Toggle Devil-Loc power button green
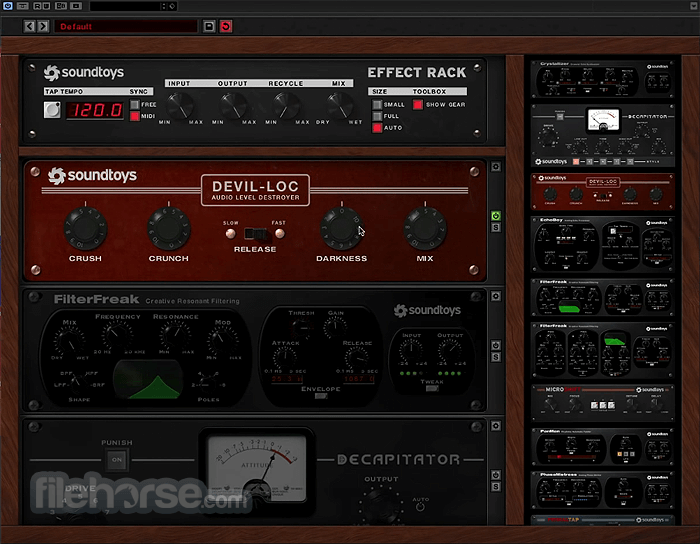This screenshot has height=544, width=700. [496, 216]
